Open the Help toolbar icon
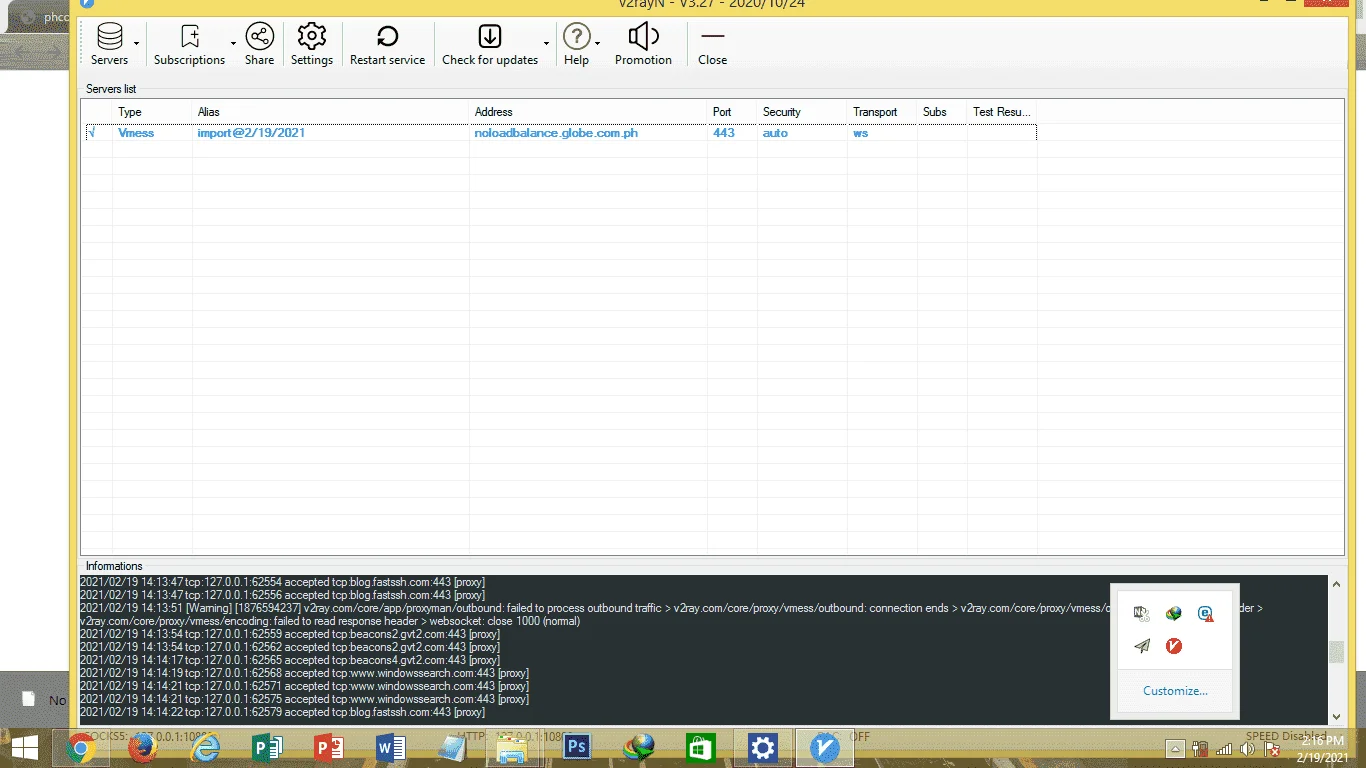The height and width of the screenshot is (768, 1366). click(576, 46)
